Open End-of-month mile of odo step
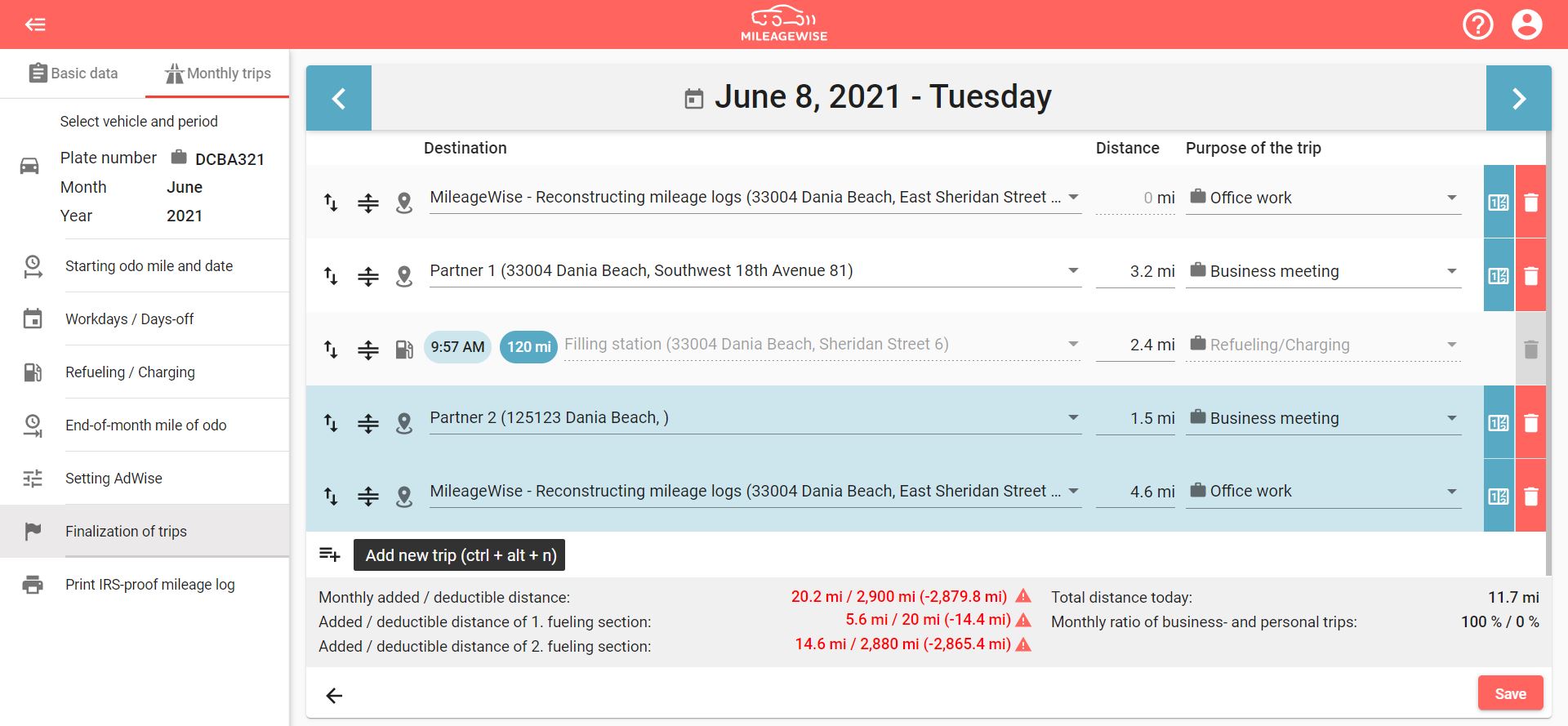The height and width of the screenshot is (726, 1568). [x=145, y=425]
